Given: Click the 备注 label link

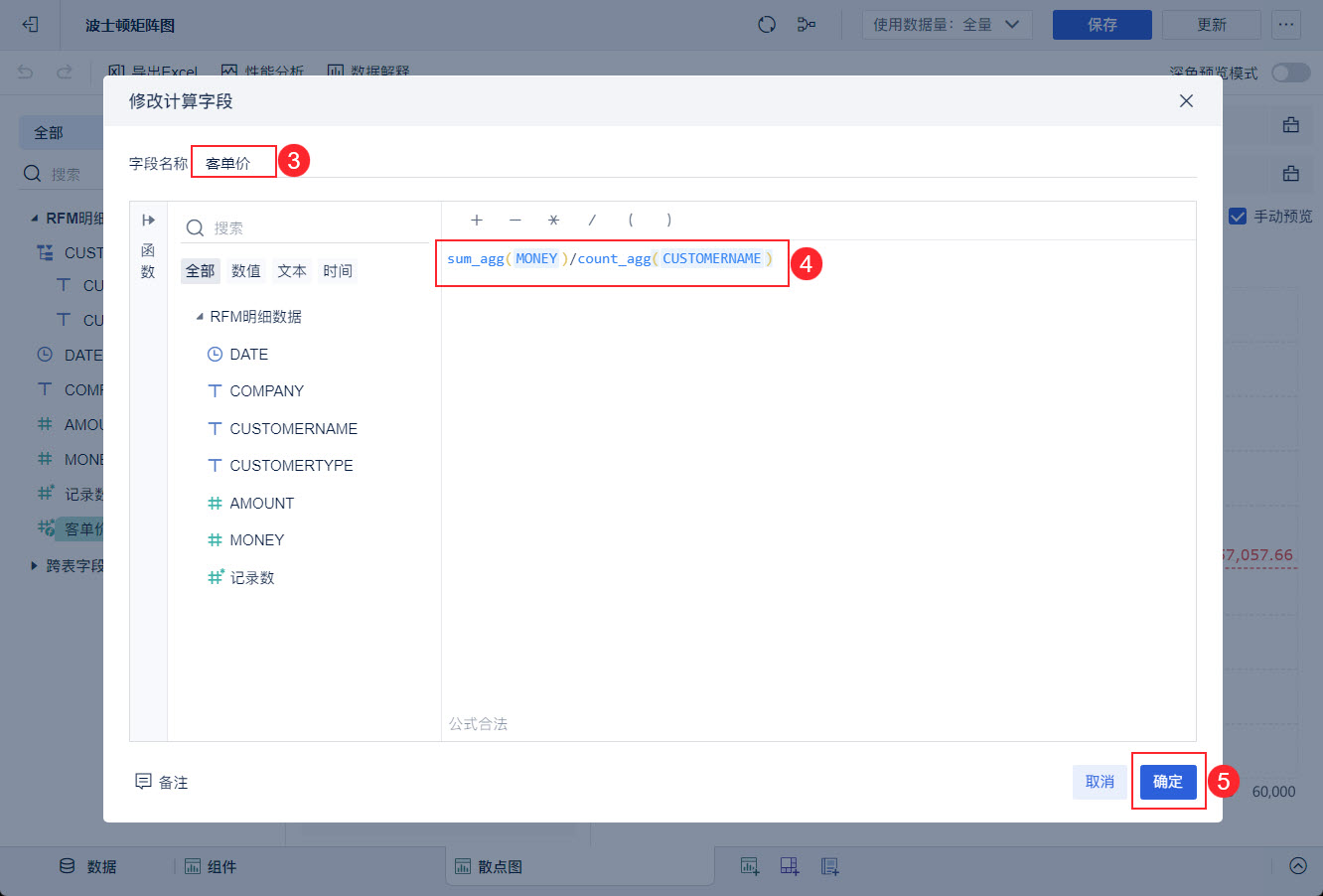Looking at the screenshot, I should click(x=174, y=783).
